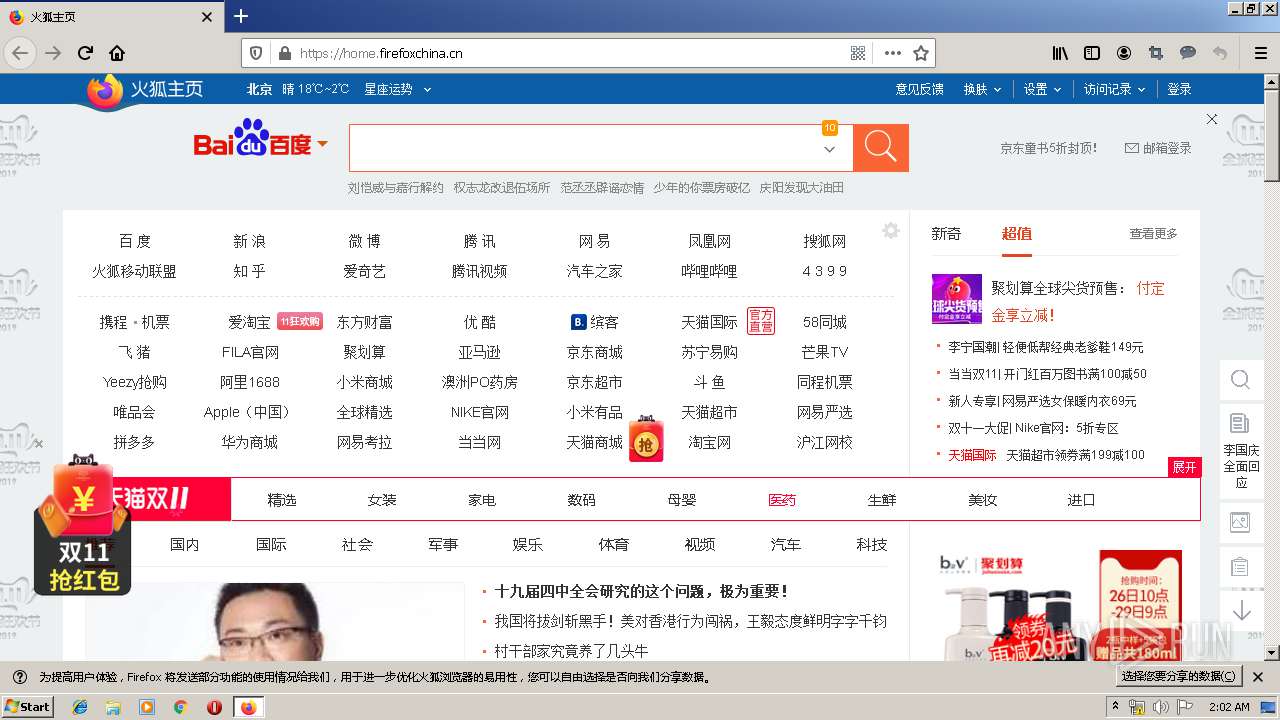
Task: Close the 双11 floating red packet ad
Action: (38, 444)
